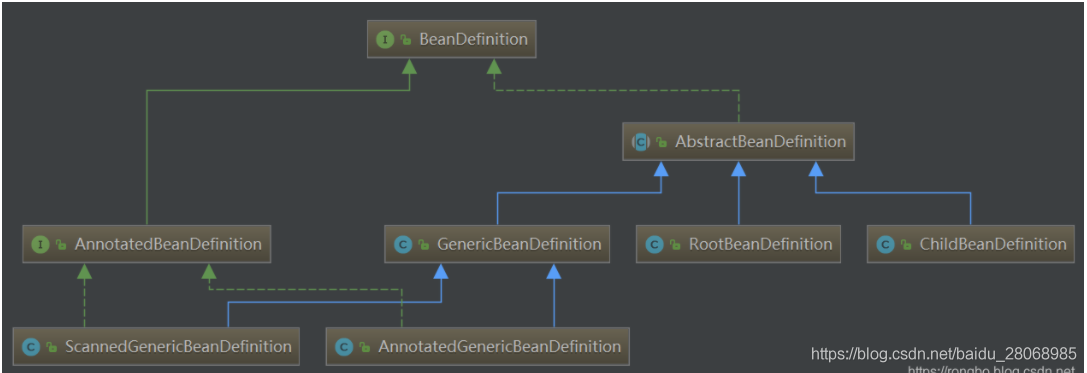Click the interface icon on BeanDefinition
The width and height of the screenshot is (1087, 373).
tap(385, 40)
